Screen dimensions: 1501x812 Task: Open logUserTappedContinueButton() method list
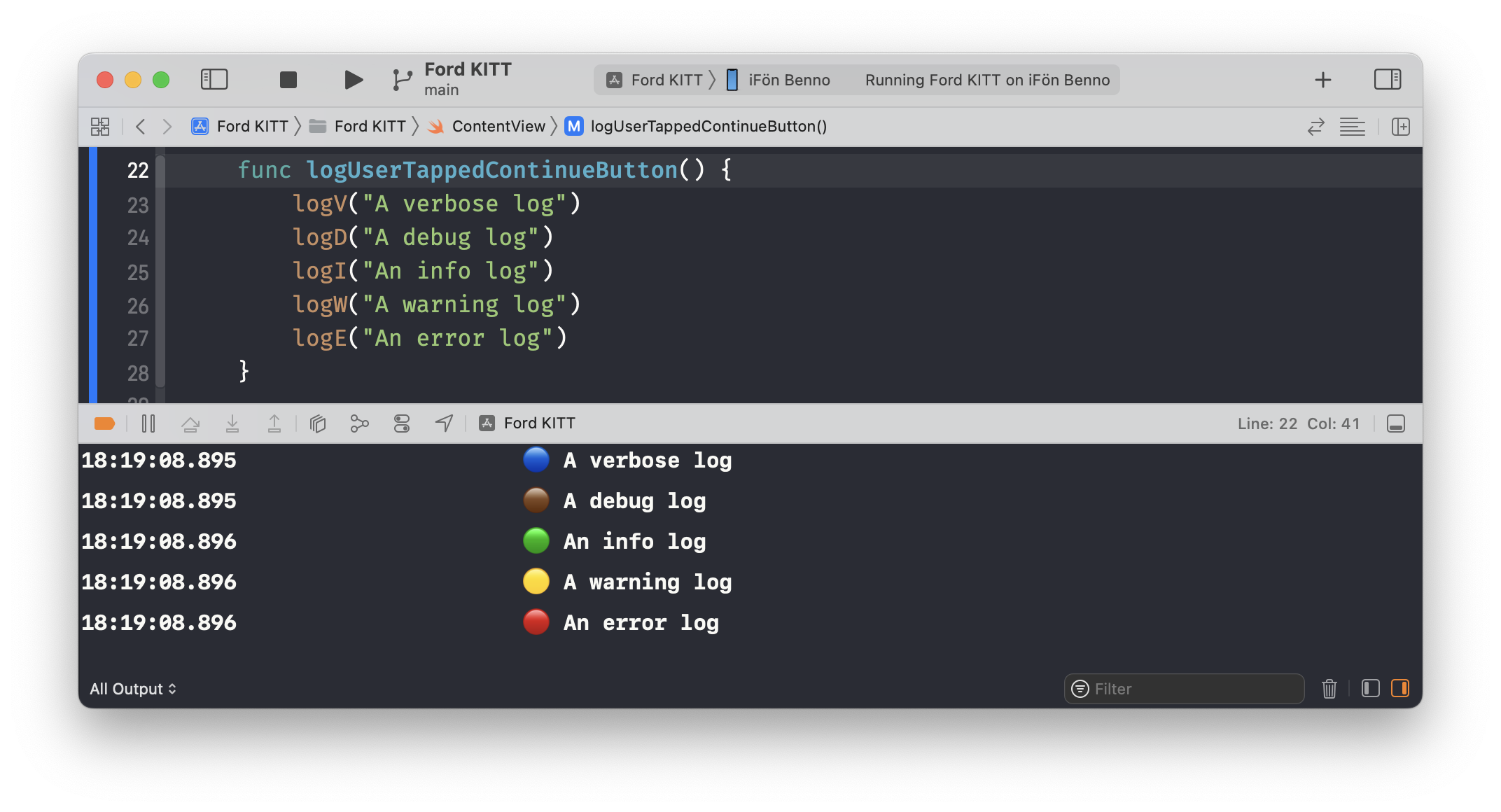[x=696, y=126]
